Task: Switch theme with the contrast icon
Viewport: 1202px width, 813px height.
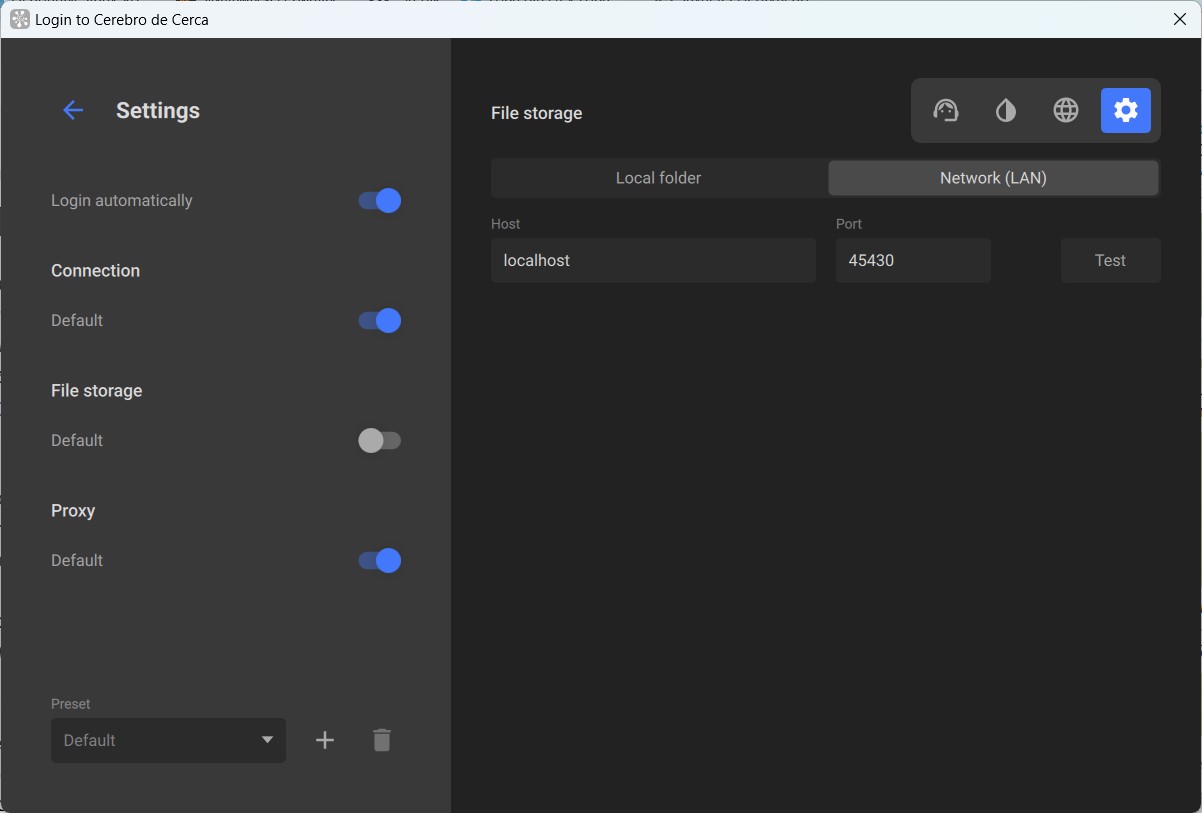Action: pos(1006,110)
